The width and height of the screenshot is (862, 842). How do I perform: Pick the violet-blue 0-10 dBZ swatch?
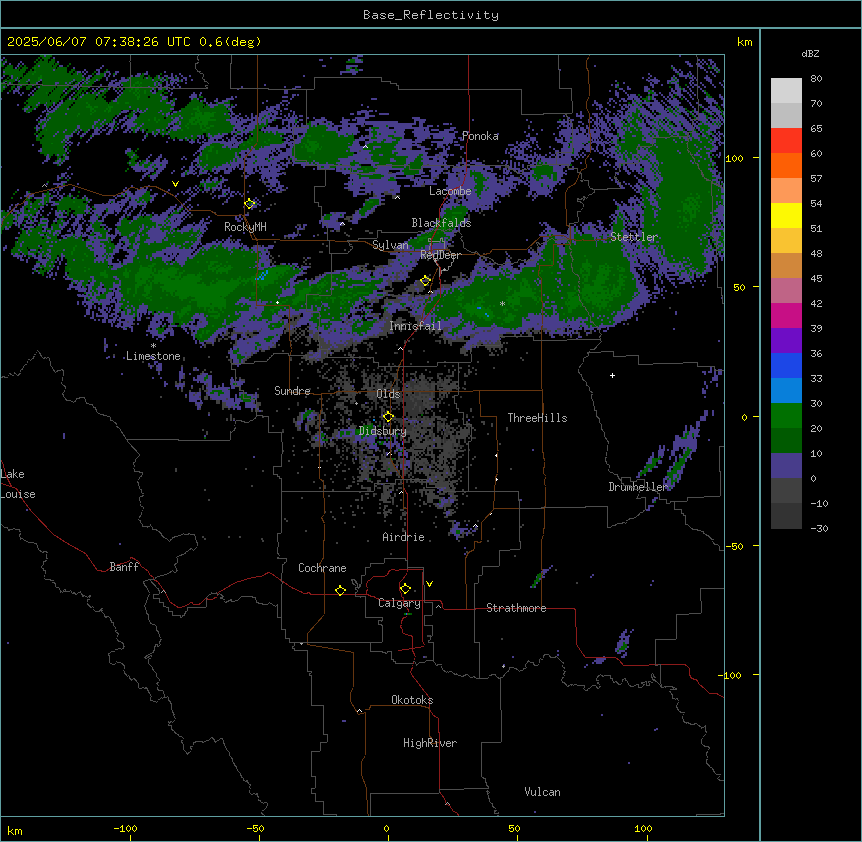[x=786, y=466]
